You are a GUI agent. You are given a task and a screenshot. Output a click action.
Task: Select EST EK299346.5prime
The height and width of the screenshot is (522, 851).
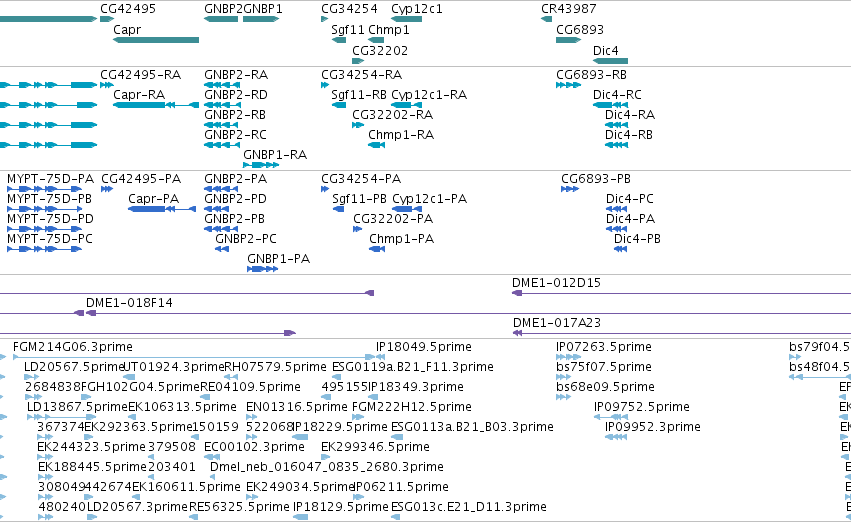point(376,448)
